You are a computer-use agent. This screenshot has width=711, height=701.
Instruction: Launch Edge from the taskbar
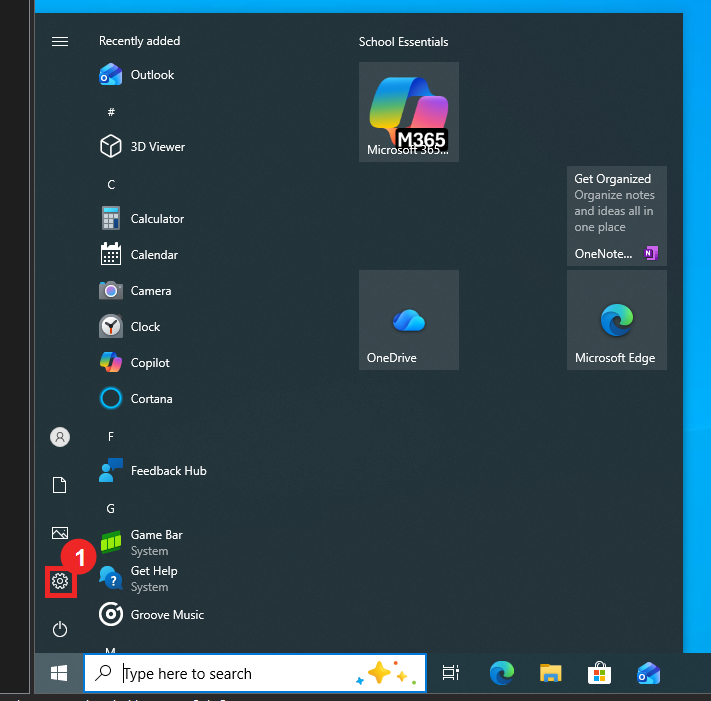tap(502, 673)
